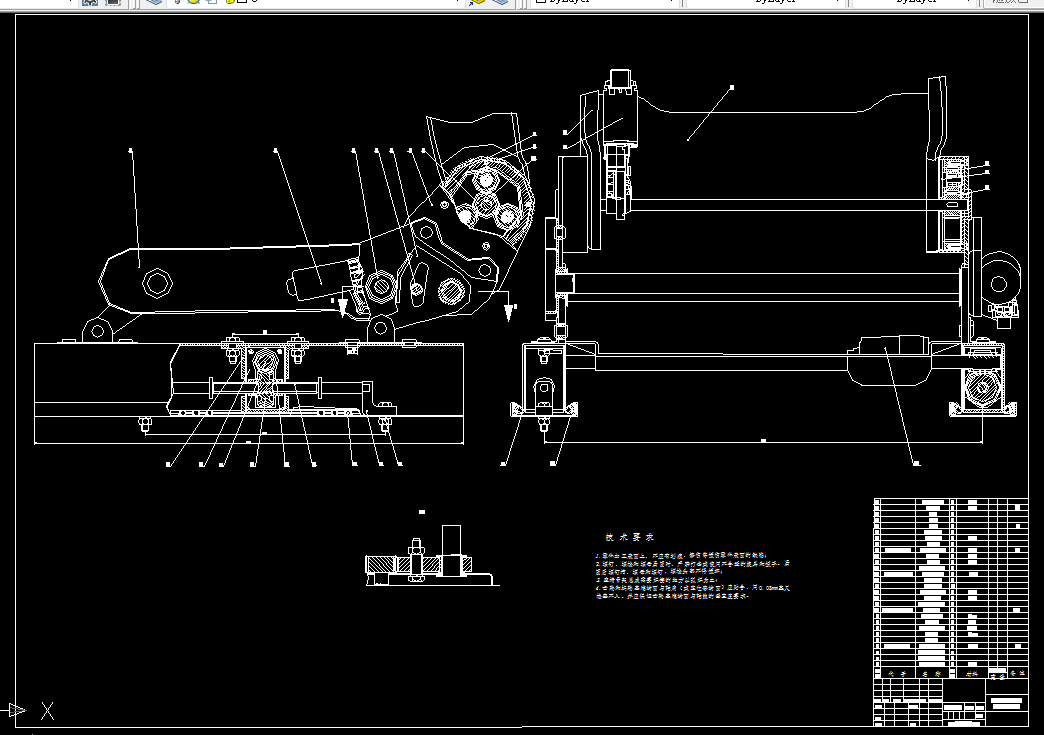Select the requirement line containing 0.05mm
Screen dimensions: 1044x735
692,588
